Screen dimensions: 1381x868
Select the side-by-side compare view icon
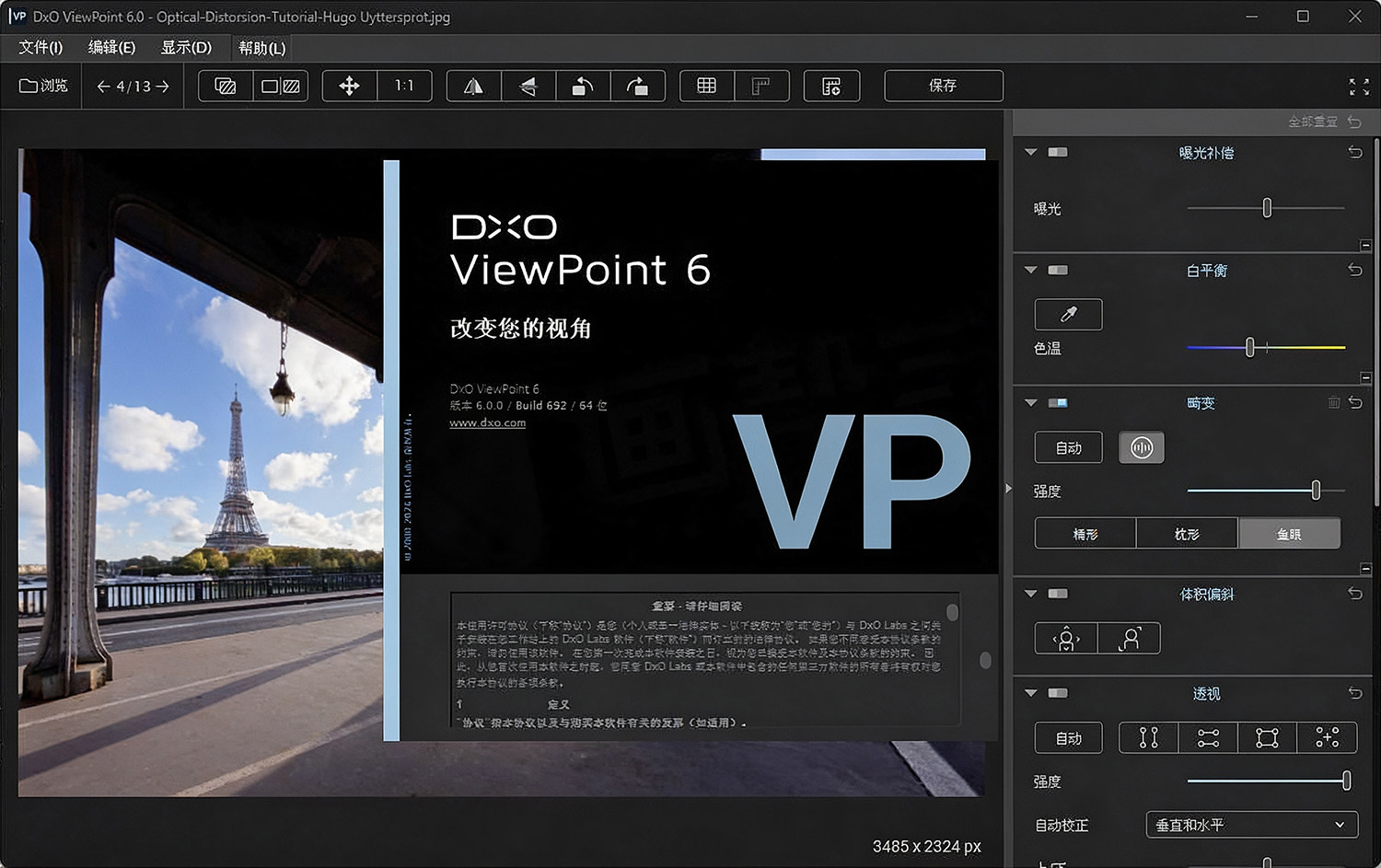point(281,86)
